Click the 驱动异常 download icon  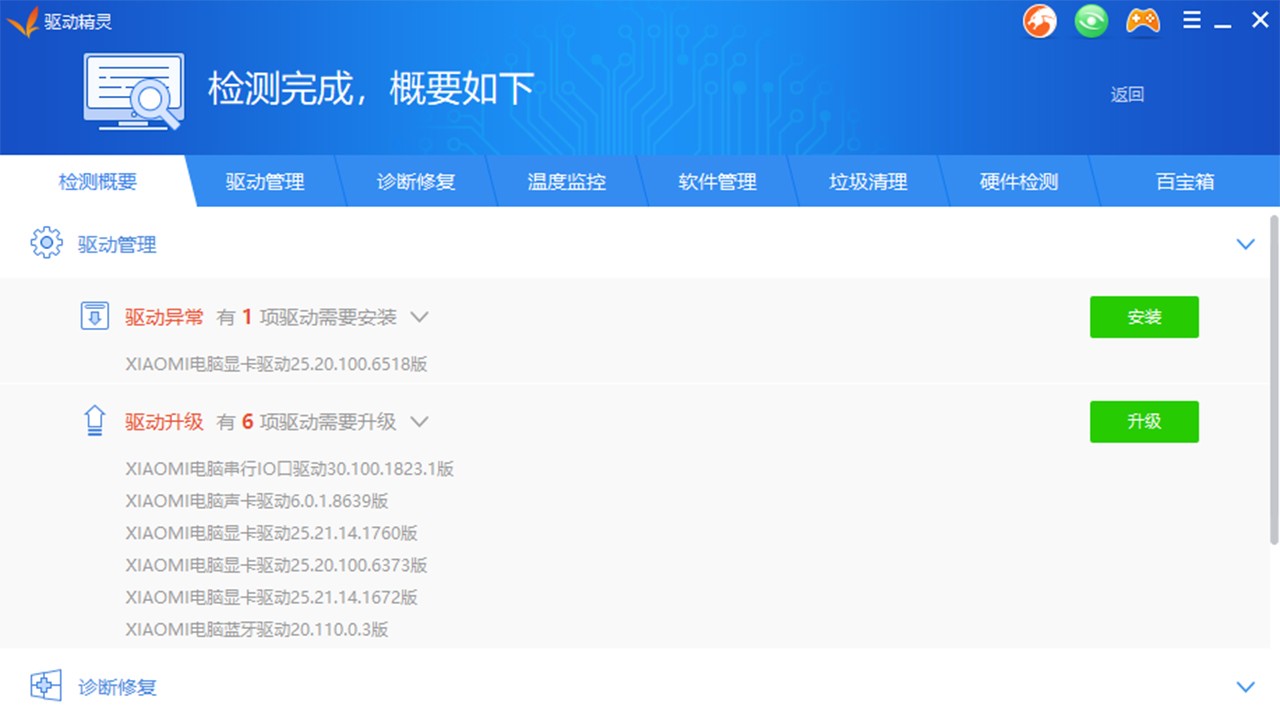point(94,316)
